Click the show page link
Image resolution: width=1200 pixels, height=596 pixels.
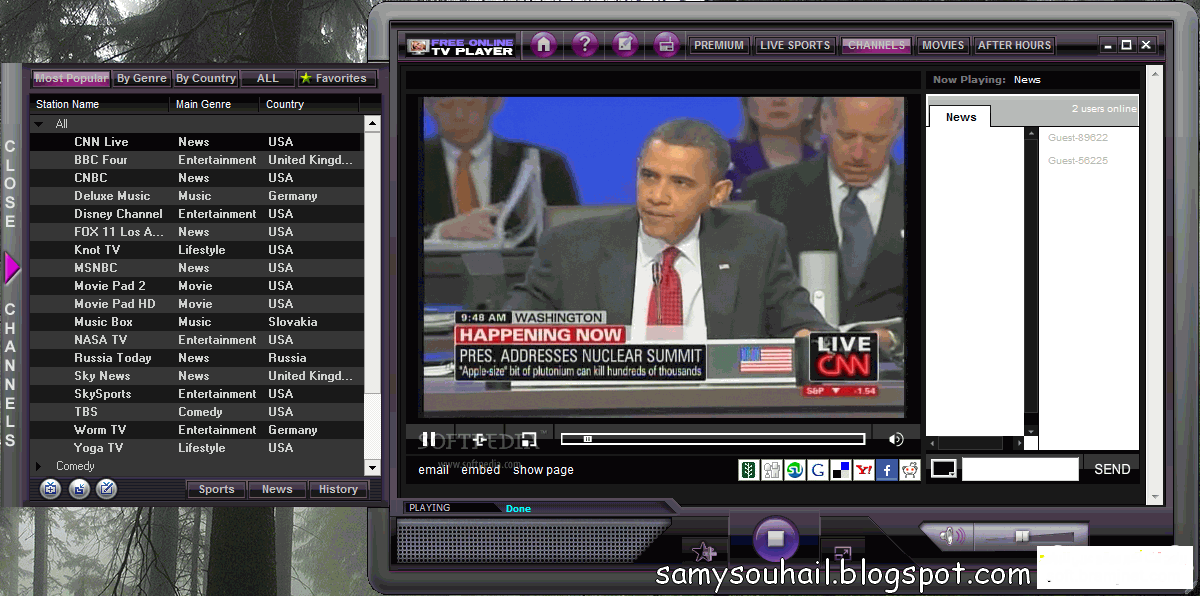[x=543, y=470]
